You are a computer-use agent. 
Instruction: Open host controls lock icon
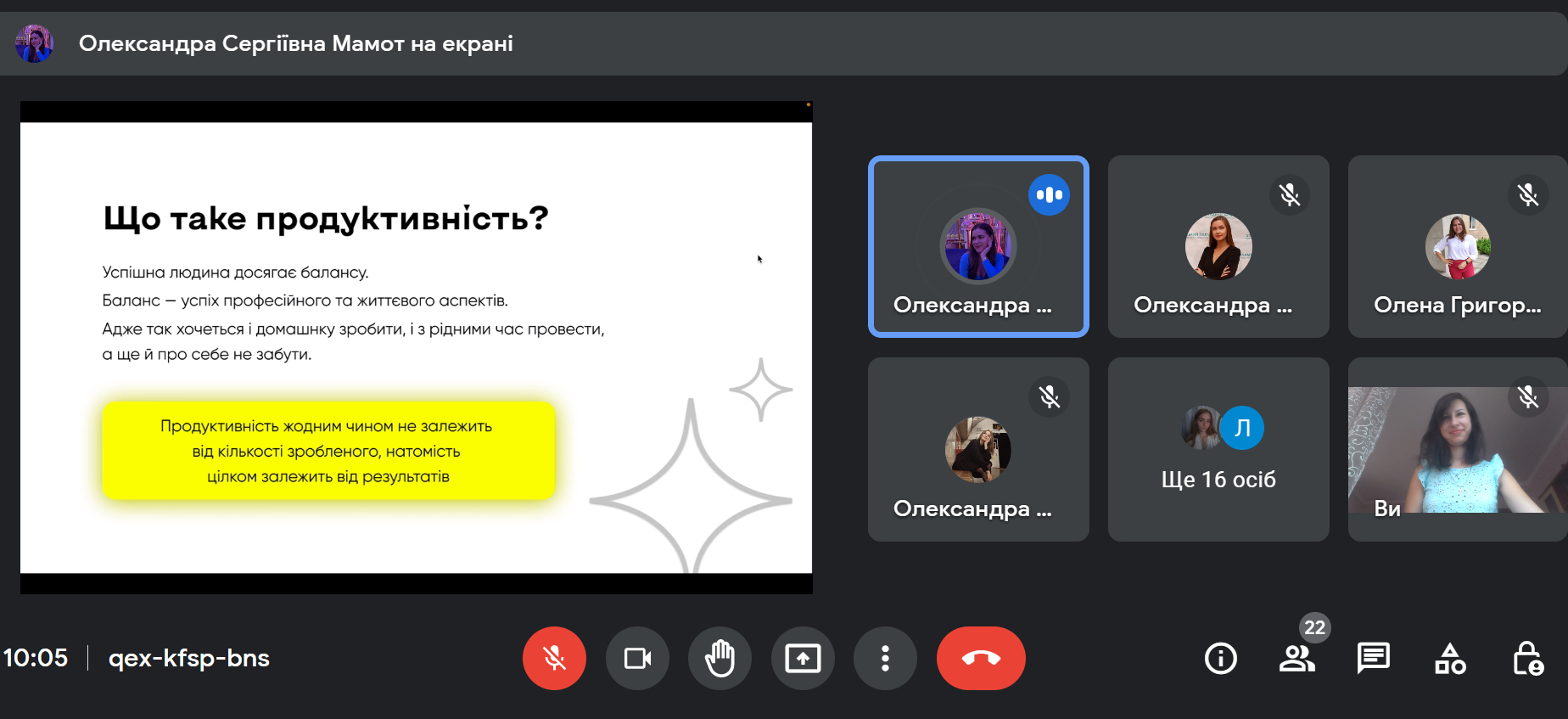click(x=1527, y=658)
